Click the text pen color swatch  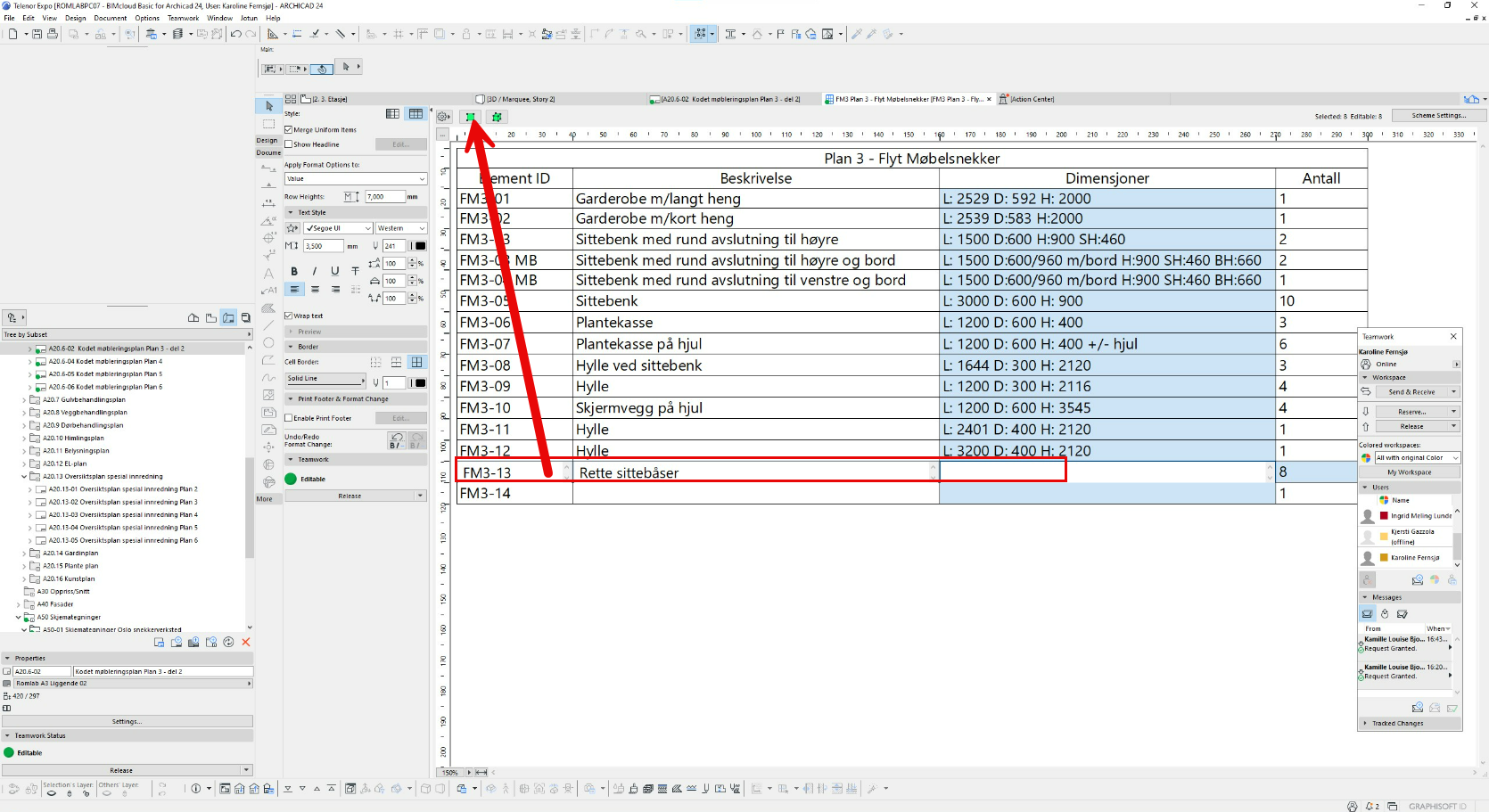tap(420, 246)
